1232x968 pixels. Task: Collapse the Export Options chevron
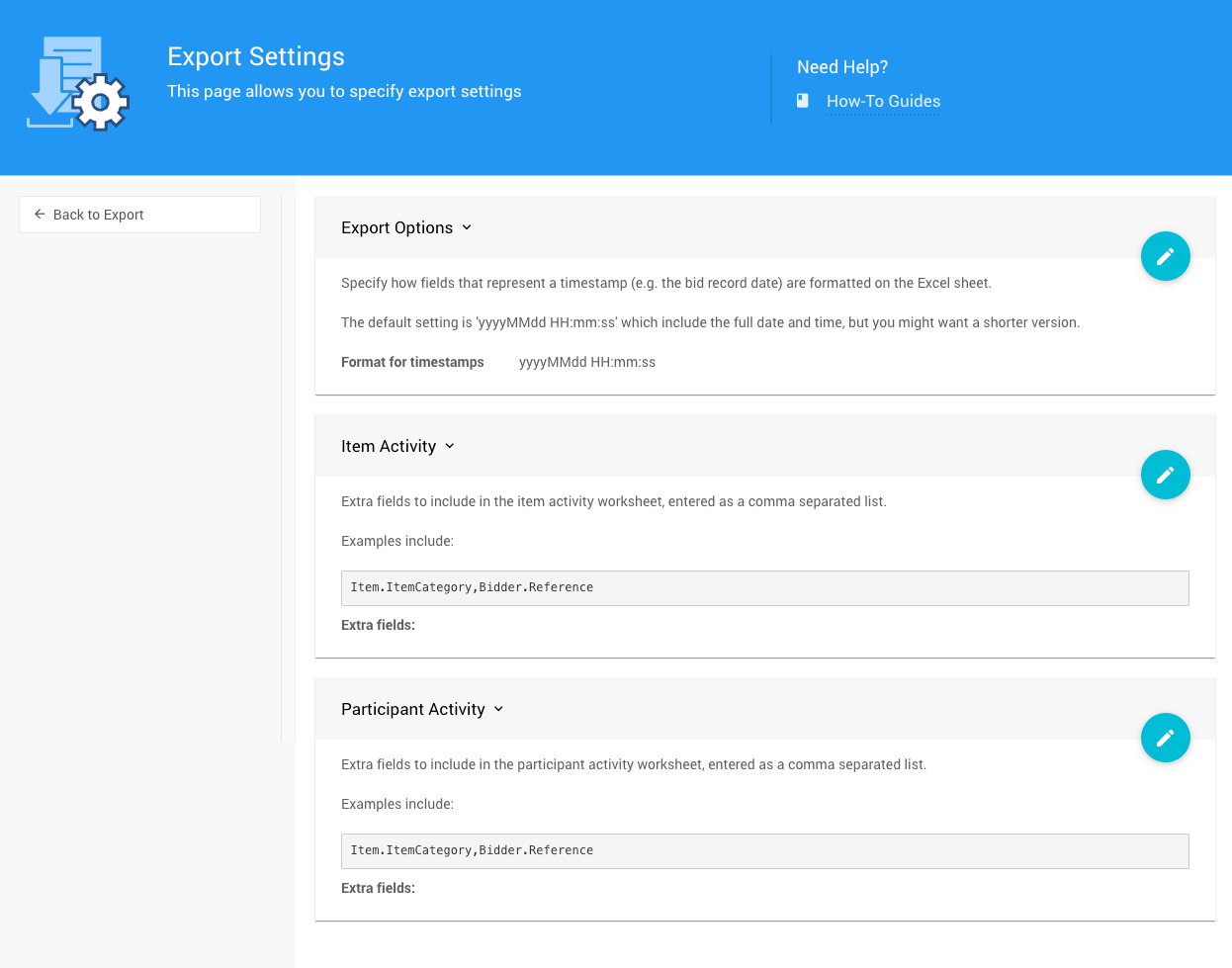point(467,227)
